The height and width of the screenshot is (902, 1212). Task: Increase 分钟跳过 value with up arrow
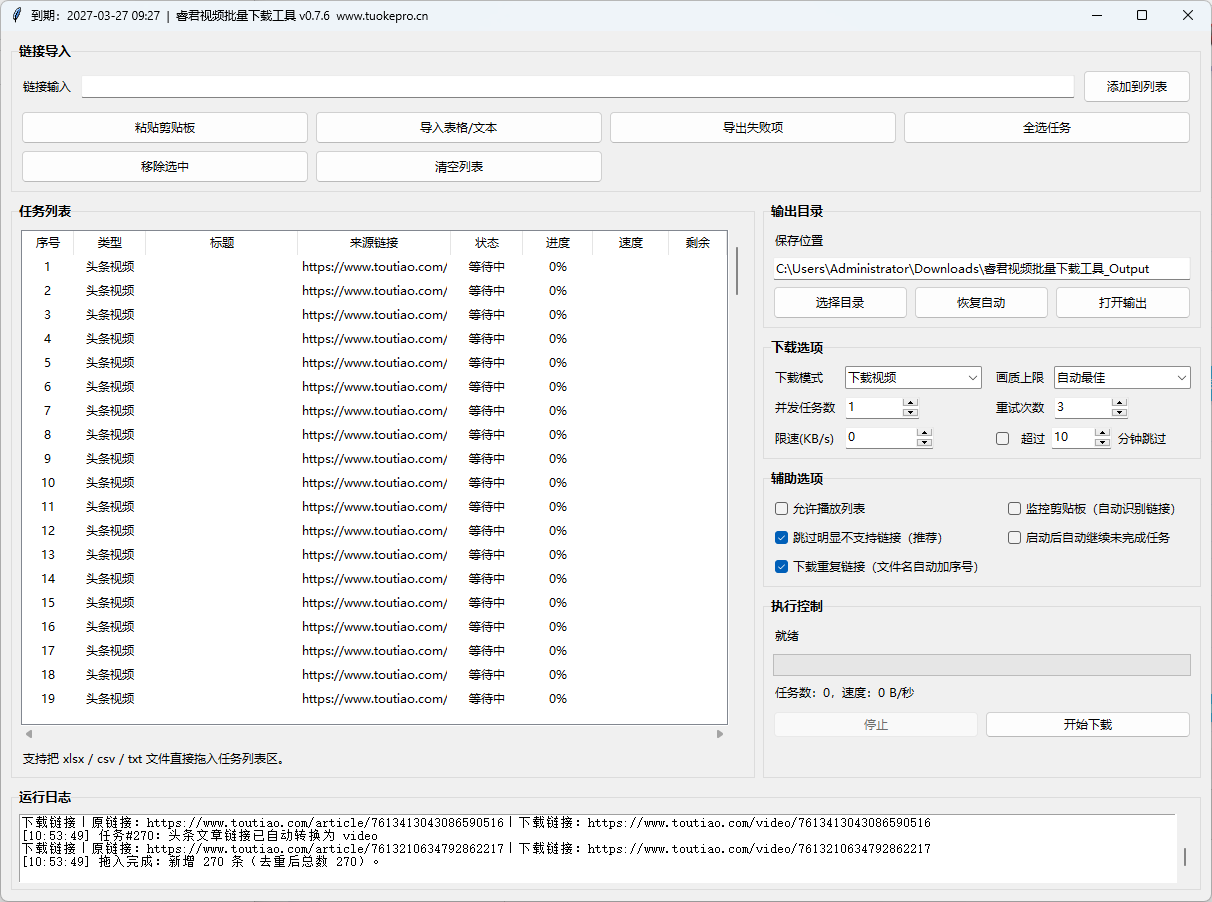[x=1102, y=433]
